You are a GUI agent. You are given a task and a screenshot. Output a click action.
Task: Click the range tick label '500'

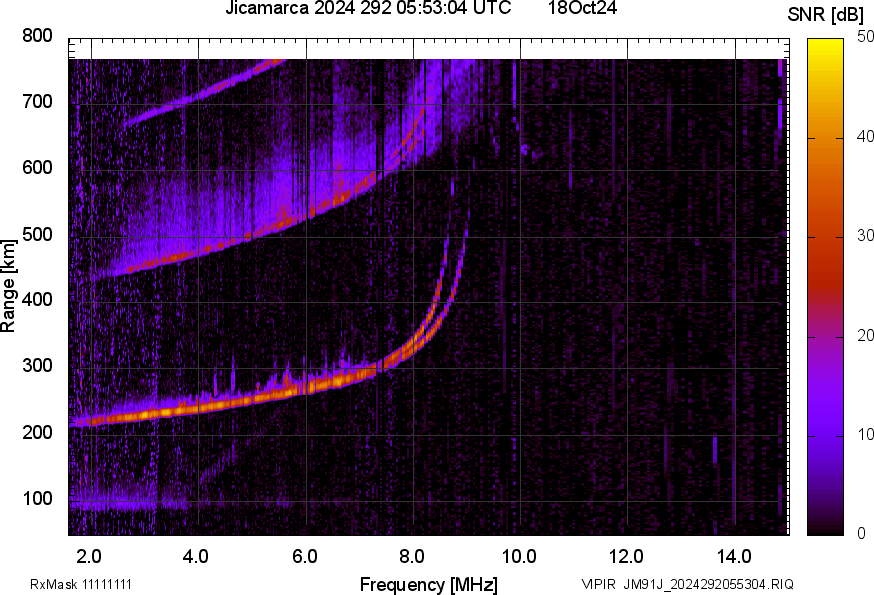coord(37,234)
